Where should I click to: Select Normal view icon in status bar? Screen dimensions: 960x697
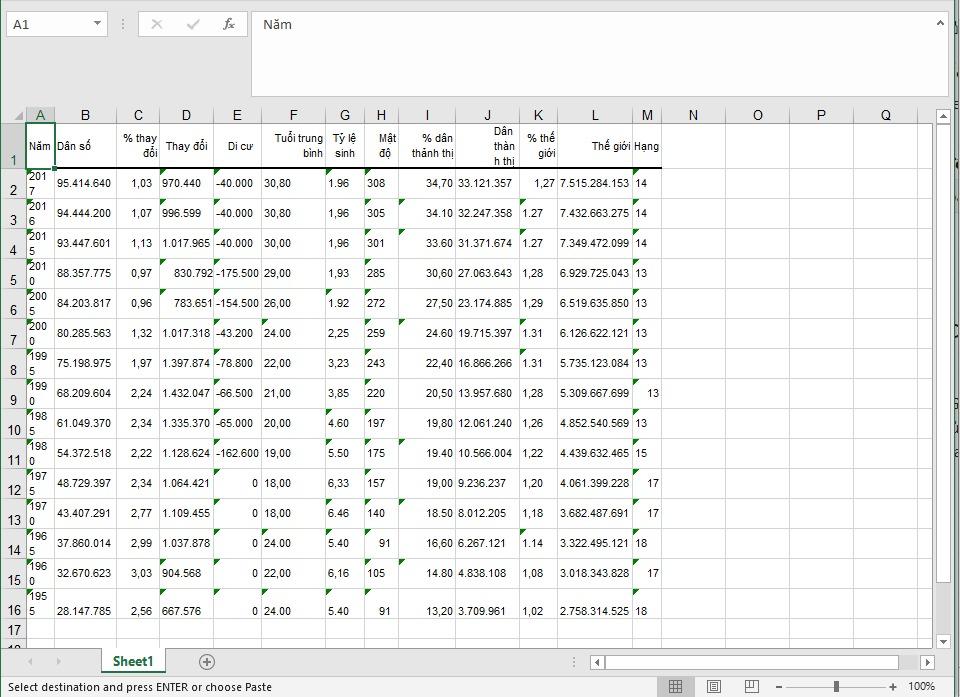tap(676, 686)
